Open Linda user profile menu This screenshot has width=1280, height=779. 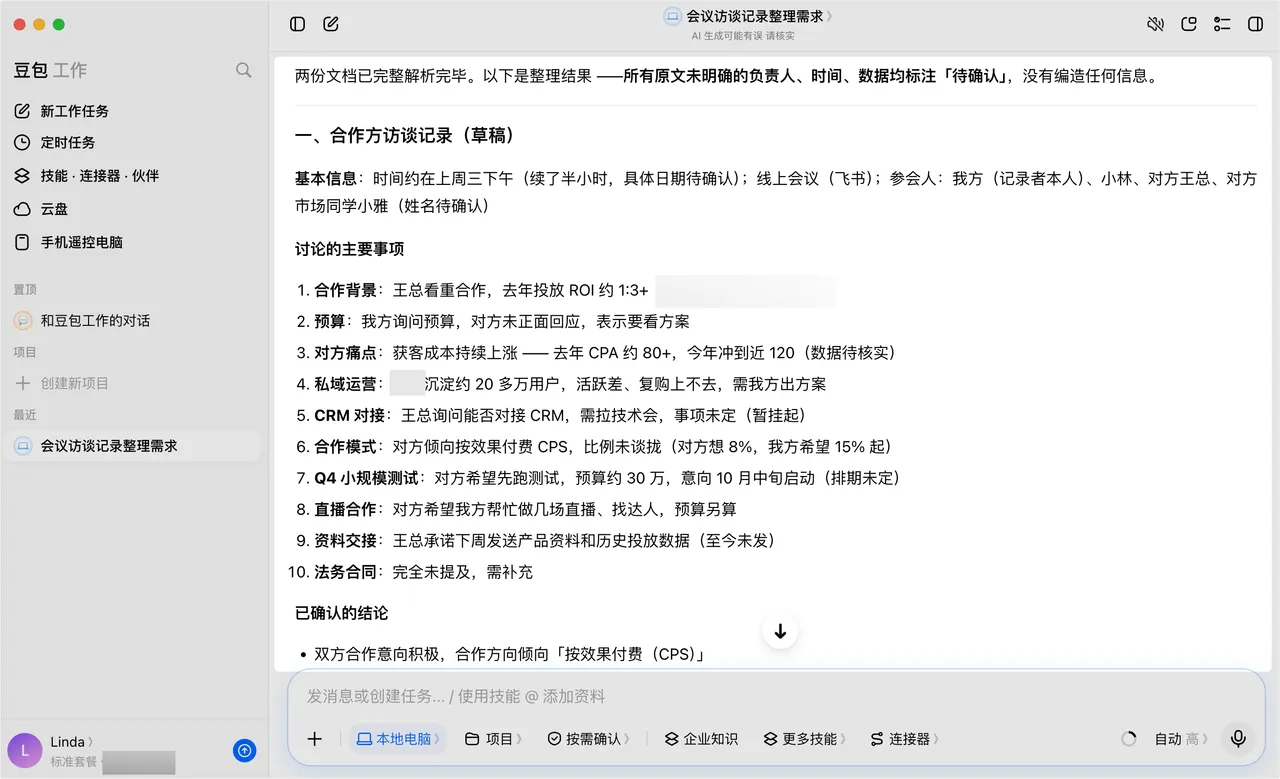coord(72,742)
